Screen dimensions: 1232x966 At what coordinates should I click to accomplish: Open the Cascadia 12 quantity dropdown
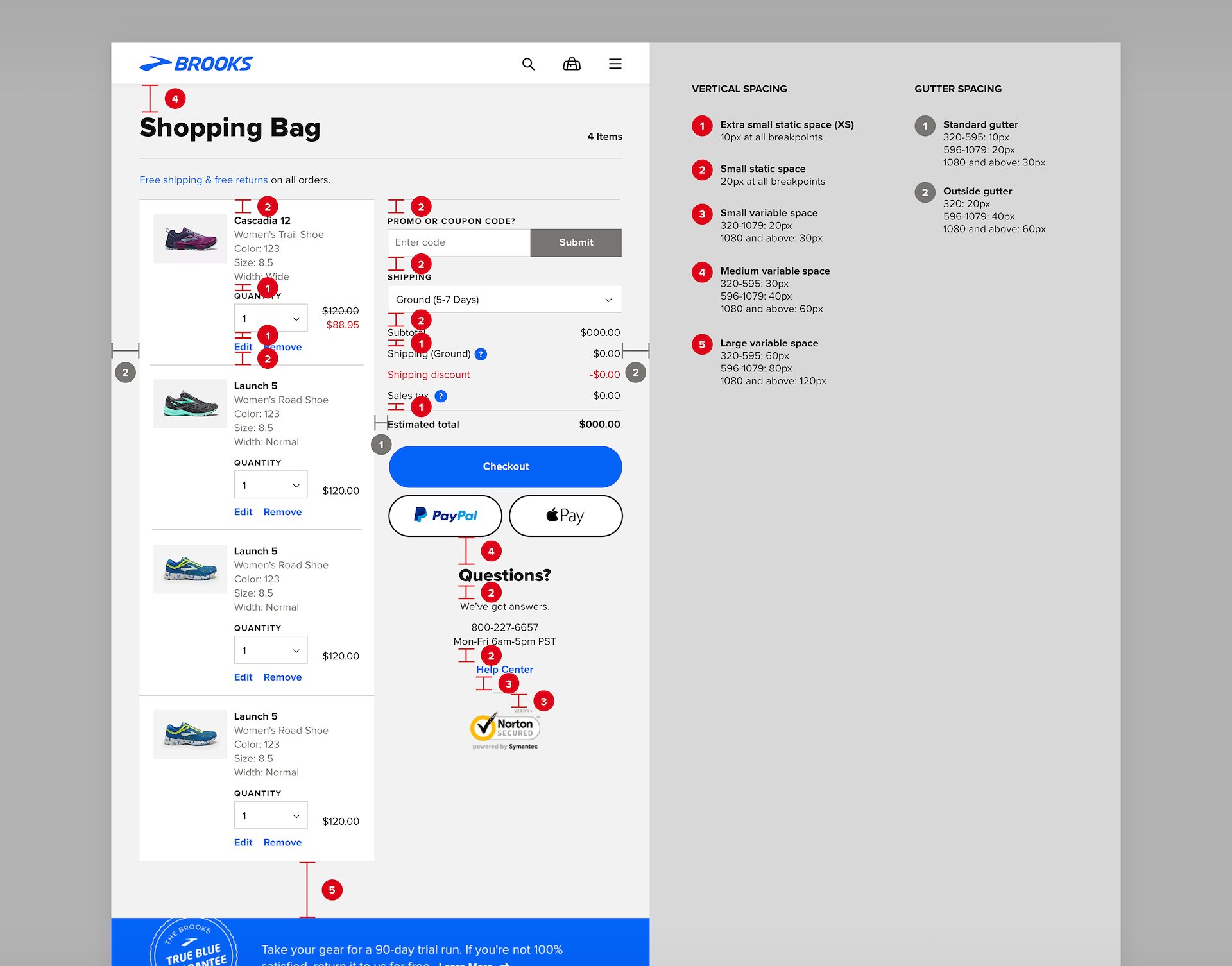[270, 319]
